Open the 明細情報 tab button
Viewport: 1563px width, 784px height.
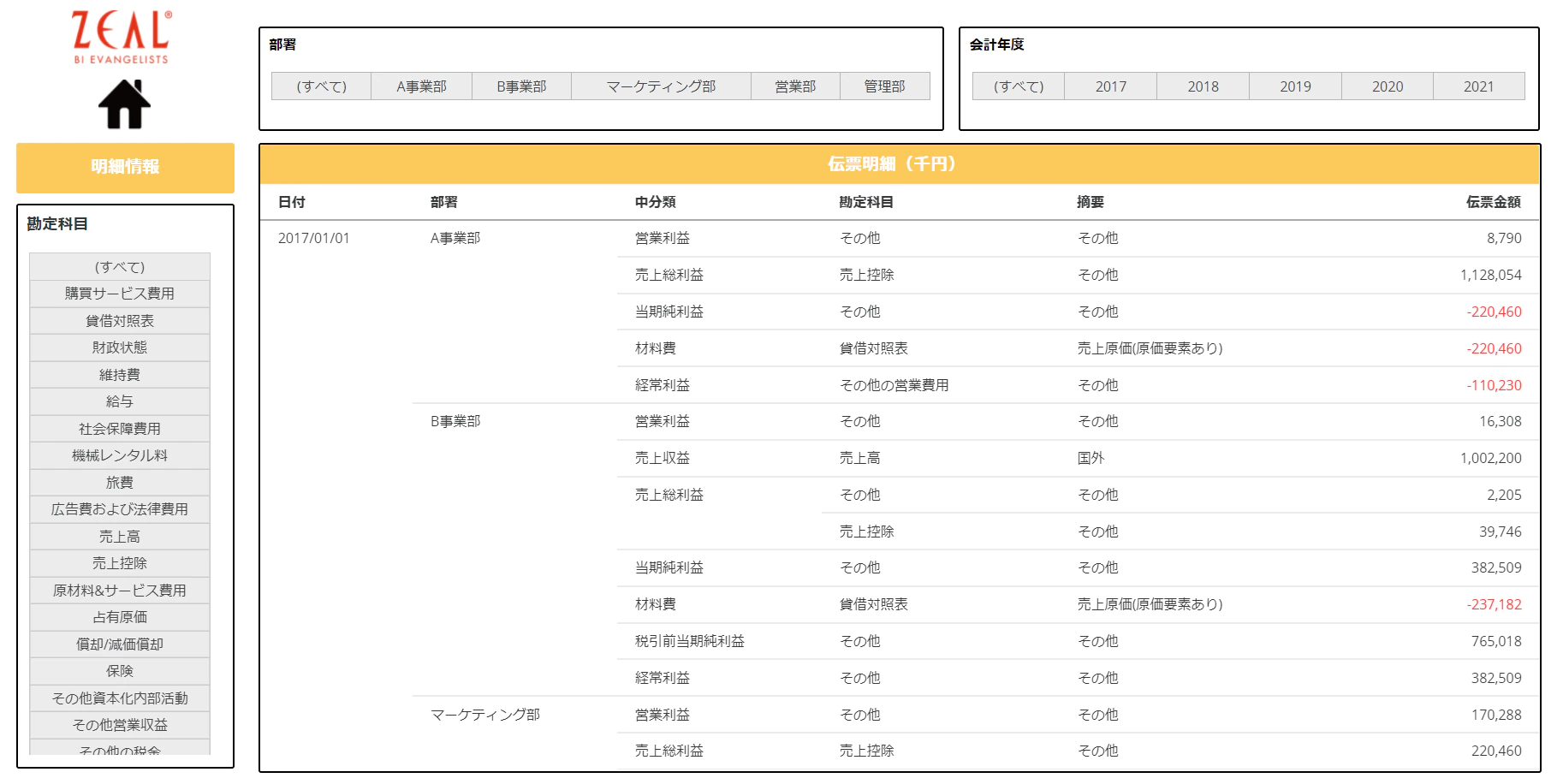pos(125,167)
